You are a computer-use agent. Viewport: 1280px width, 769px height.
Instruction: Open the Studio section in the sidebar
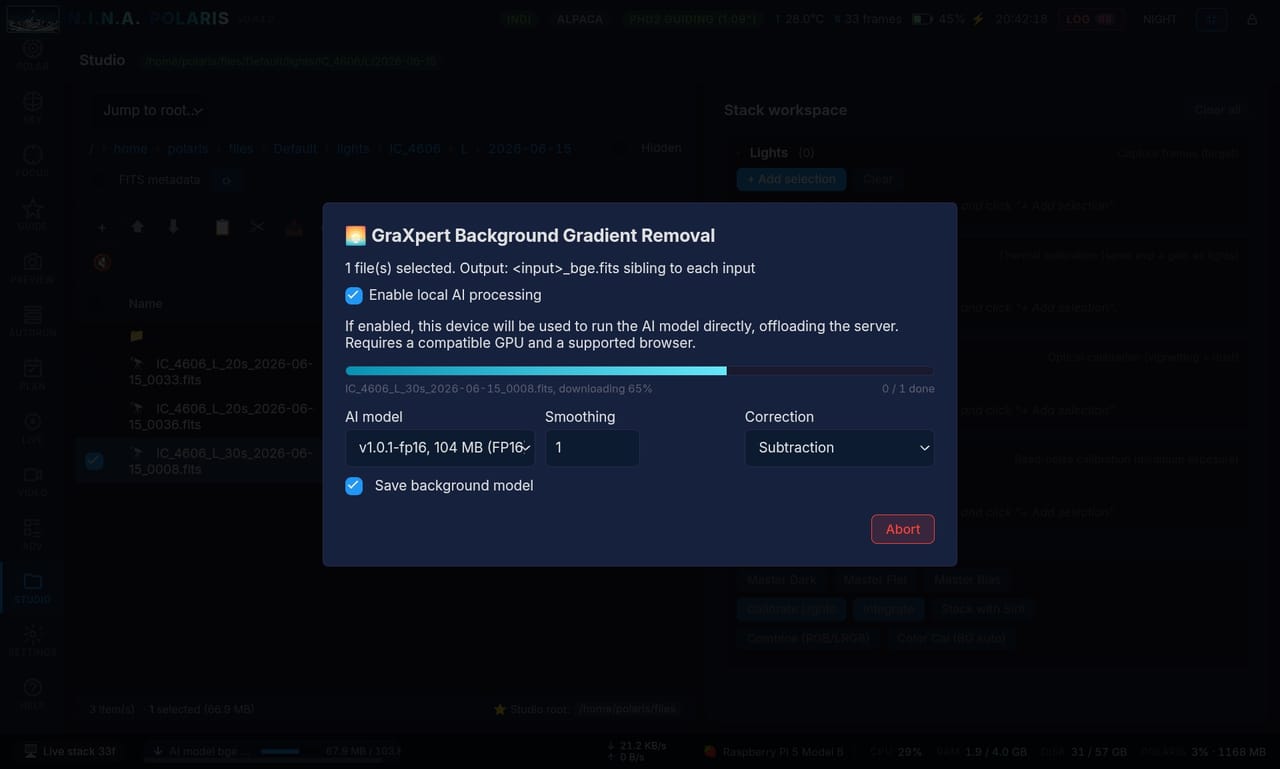[32, 587]
